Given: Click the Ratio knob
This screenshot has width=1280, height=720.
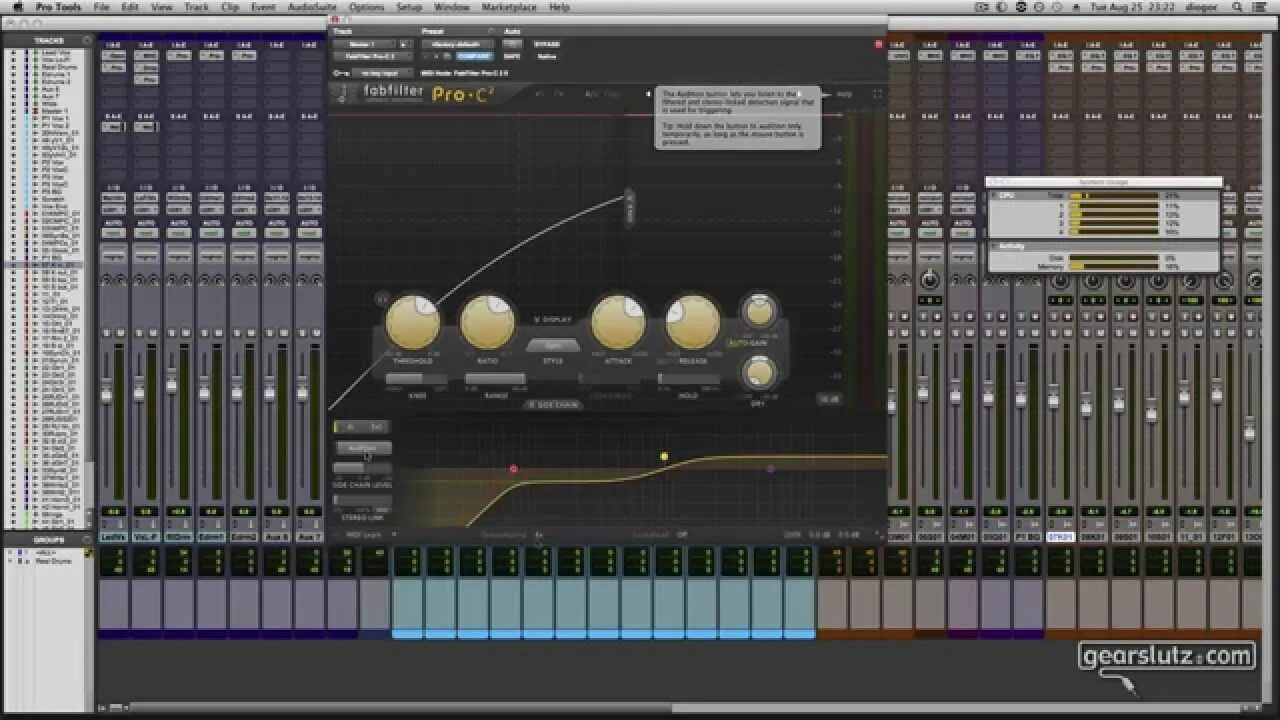Looking at the screenshot, I should (487, 323).
